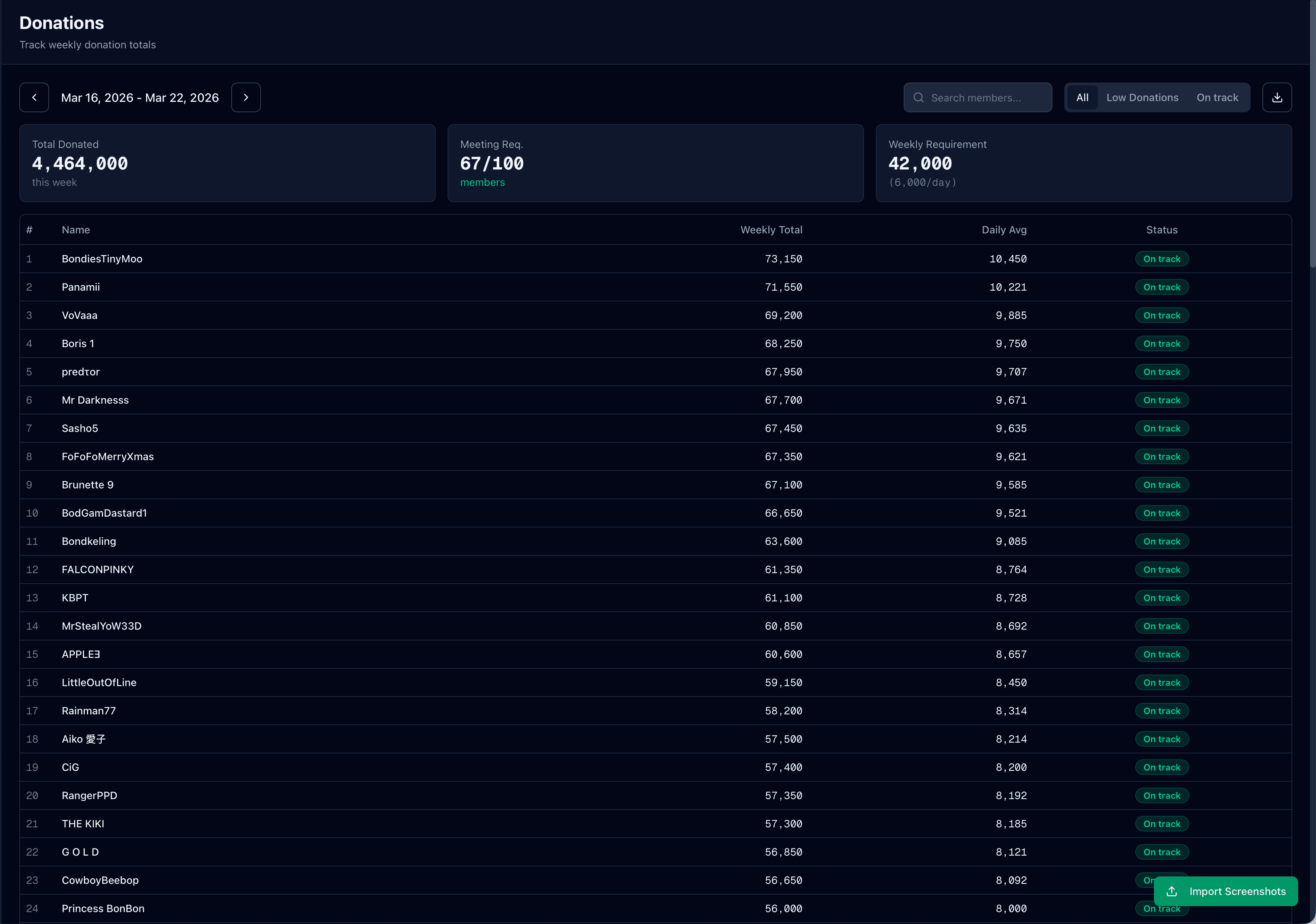Open the date range Mar 16 - Mar 22 selector
The height and width of the screenshot is (924, 1316).
point(140,97)
